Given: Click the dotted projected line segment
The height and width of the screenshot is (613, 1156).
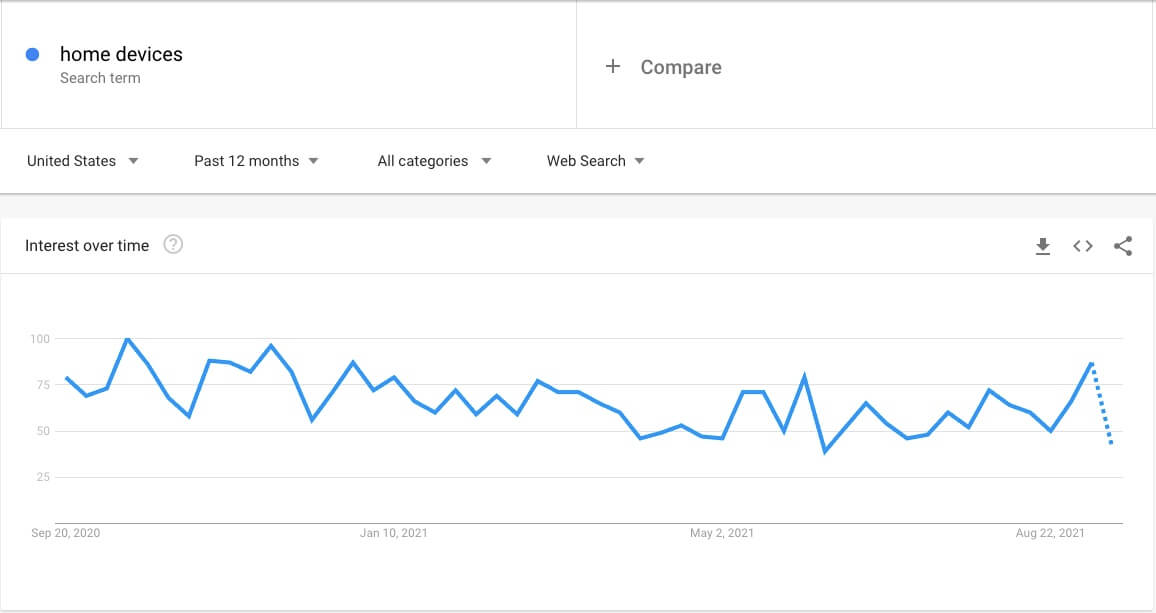Looking at the screenshot, I should pos(1102,405).
